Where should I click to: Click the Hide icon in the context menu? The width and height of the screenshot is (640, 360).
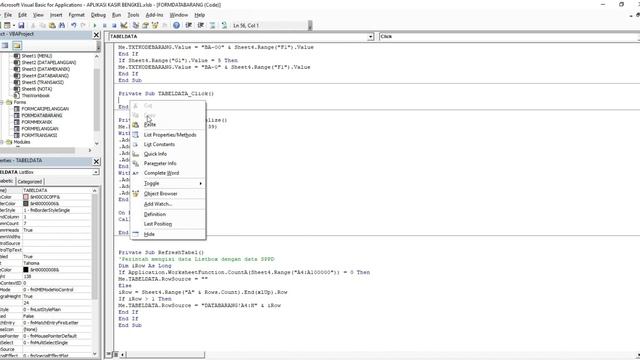click(136, 234)
